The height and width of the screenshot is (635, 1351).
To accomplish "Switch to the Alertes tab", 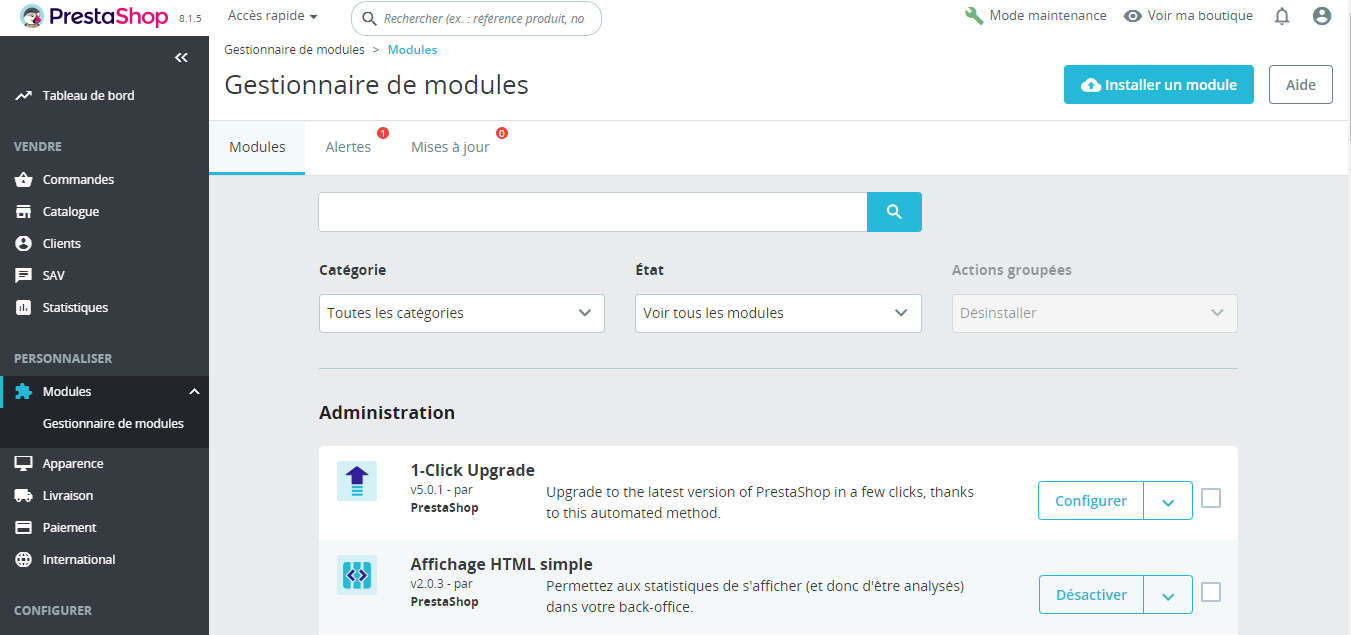I will pos(348,147).
